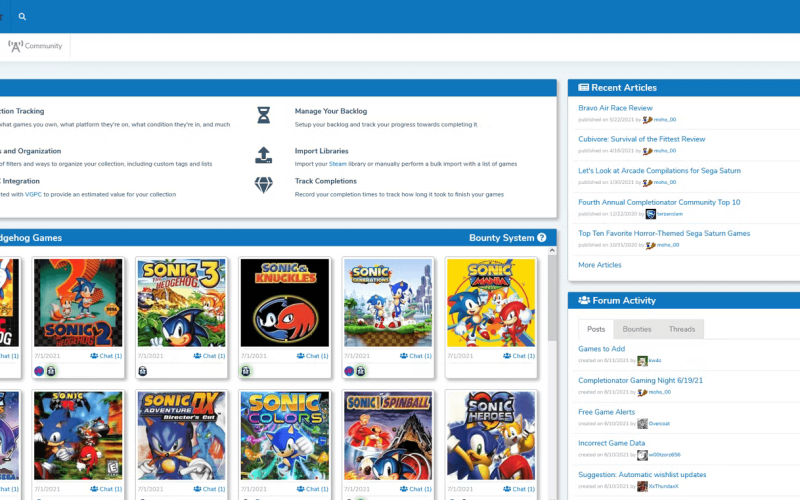Open Completionator Gaming Night 6/19/21 post
This screenshot has height=500, width=800.
click(x=640, y=381)
